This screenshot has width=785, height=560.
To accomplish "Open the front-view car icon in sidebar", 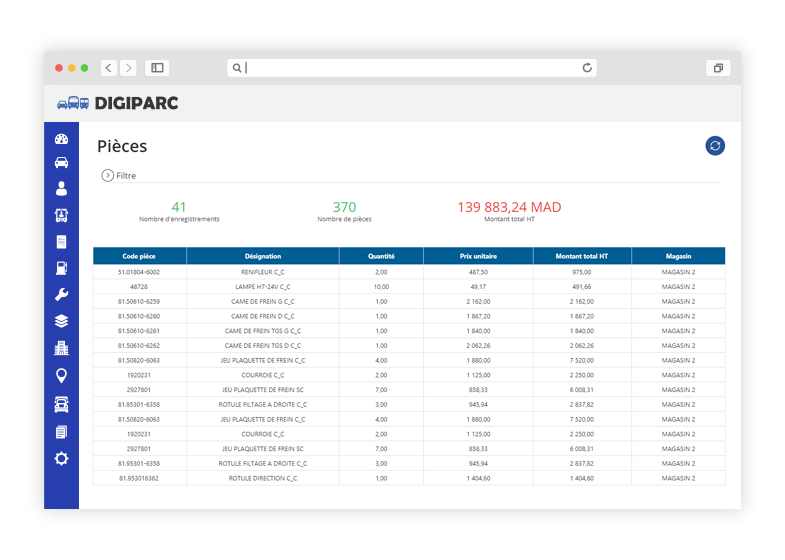I will click(62, 404).
